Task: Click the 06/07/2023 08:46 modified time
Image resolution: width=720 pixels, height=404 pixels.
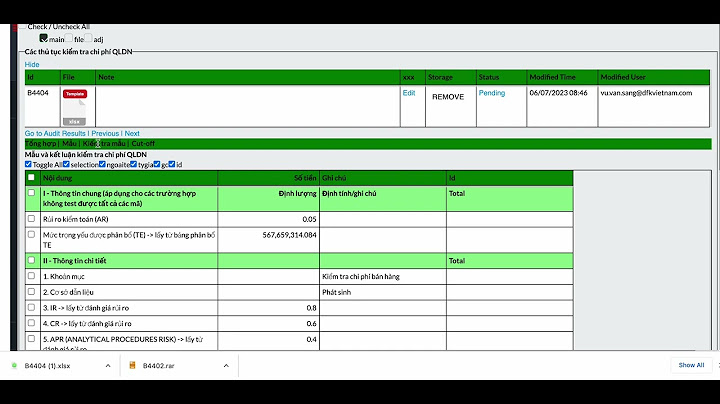Action: [558, 93]
